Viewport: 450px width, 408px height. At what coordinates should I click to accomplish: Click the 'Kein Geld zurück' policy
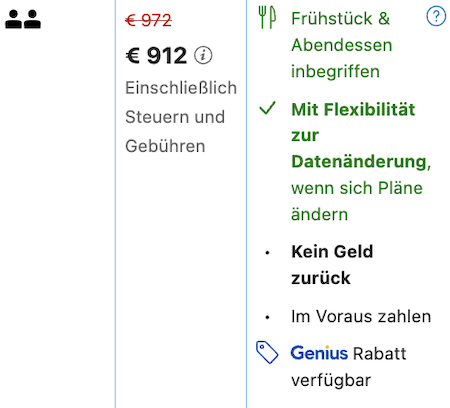332,265
